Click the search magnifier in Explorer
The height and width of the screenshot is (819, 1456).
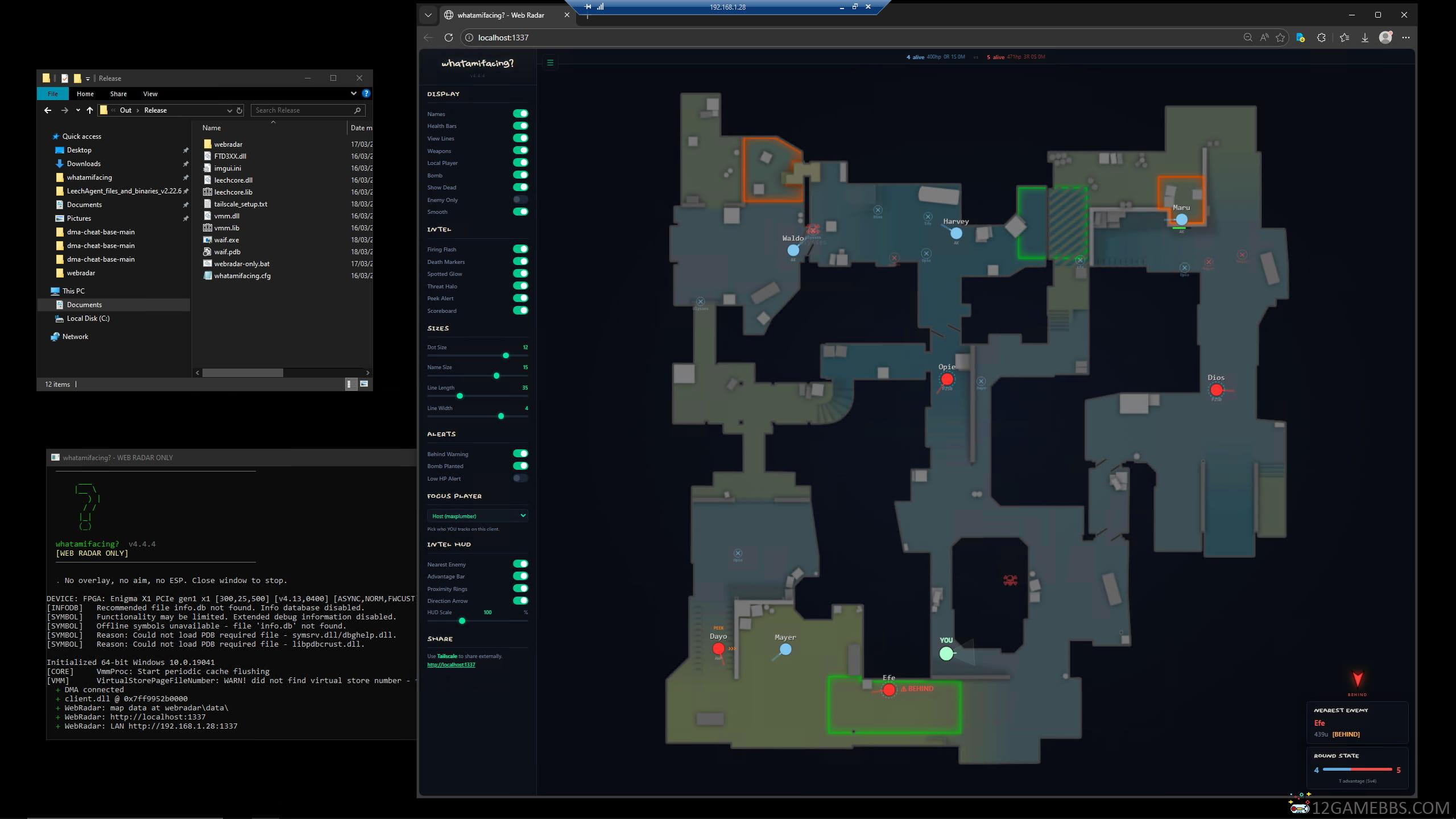[x=357, y=110]
